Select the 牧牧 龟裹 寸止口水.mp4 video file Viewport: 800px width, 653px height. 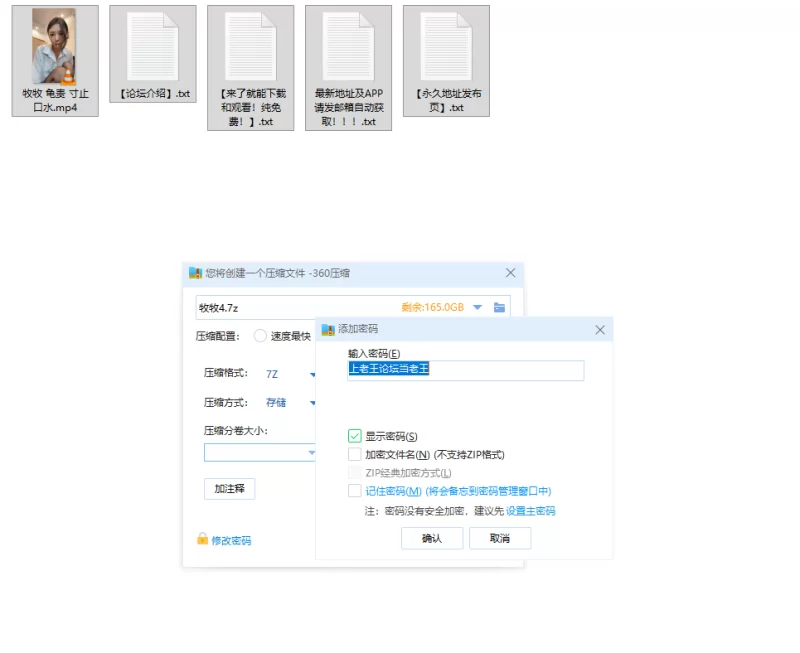click(55, 61)
